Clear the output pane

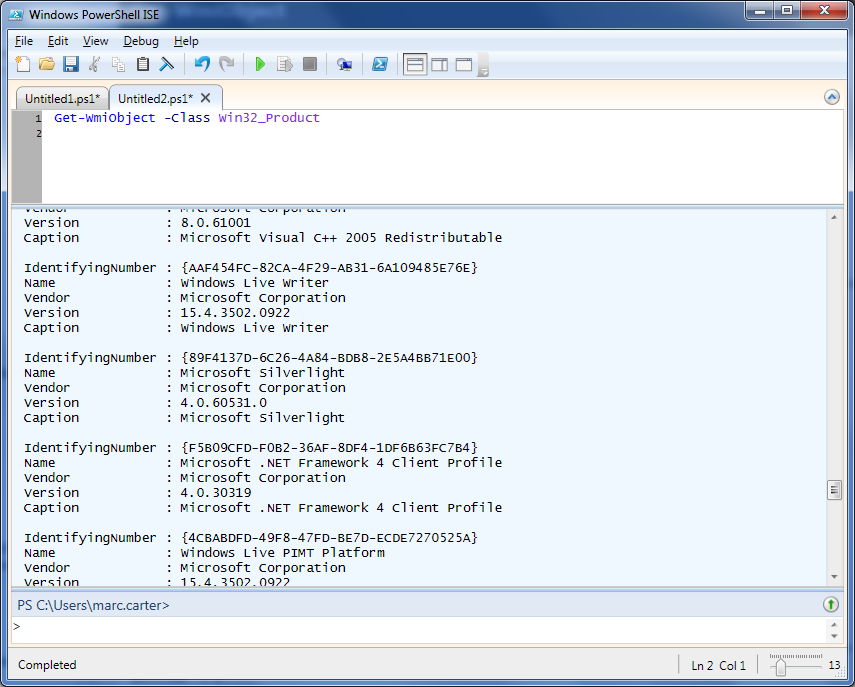tap(166, 64)
